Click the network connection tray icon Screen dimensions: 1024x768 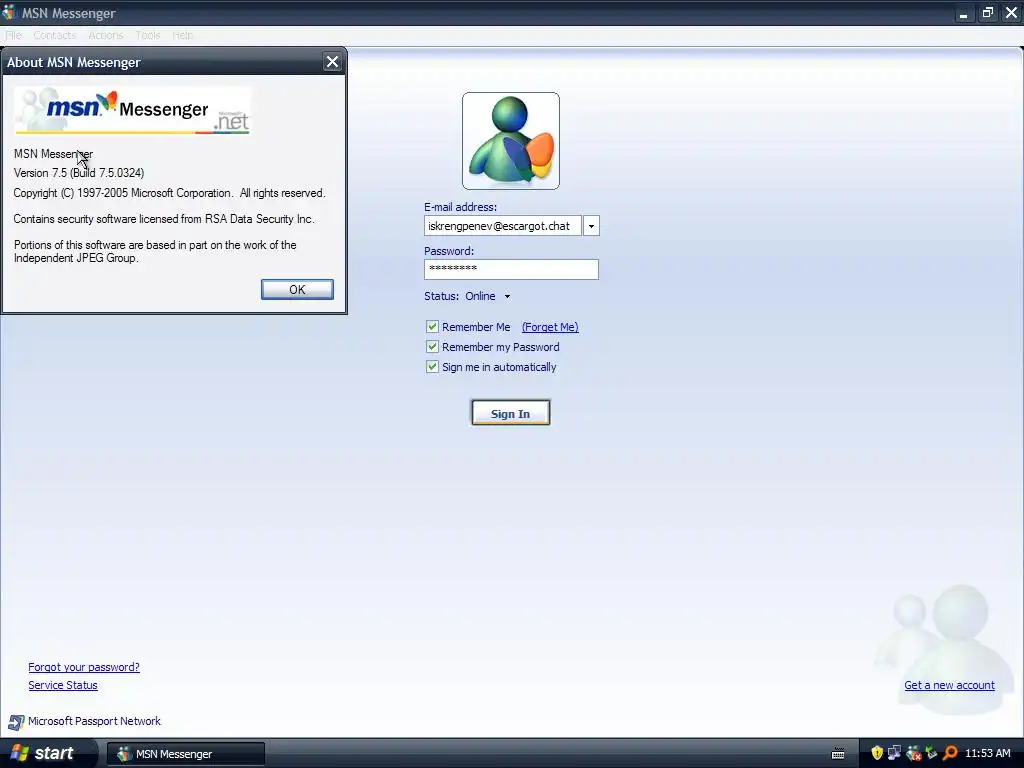894,753
